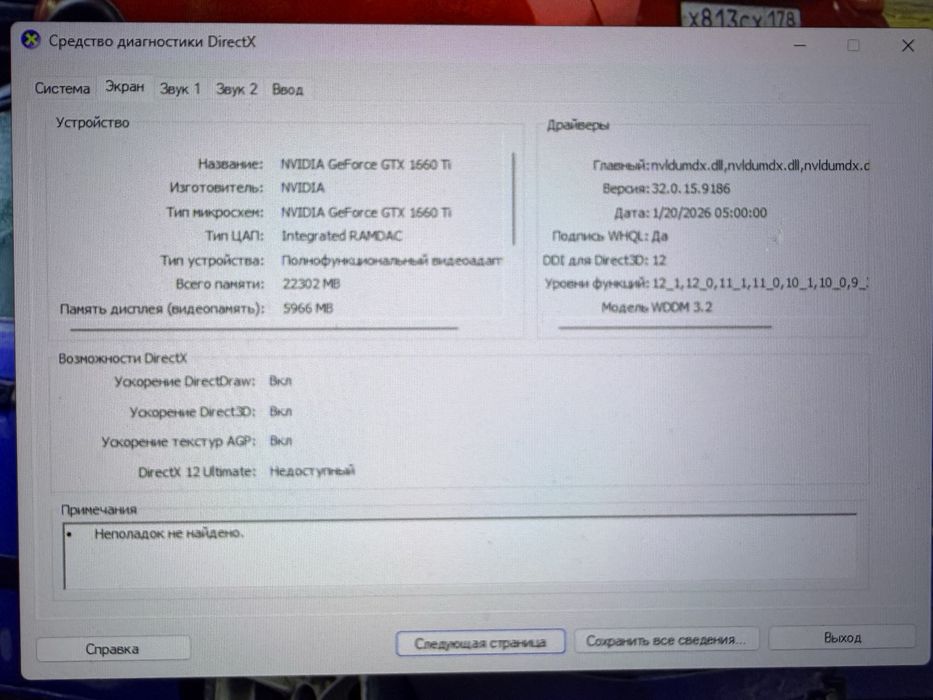This screenshot has width=933, height=700.
Task: Click the Возможности DirectX group label
Action: (123, 358)
